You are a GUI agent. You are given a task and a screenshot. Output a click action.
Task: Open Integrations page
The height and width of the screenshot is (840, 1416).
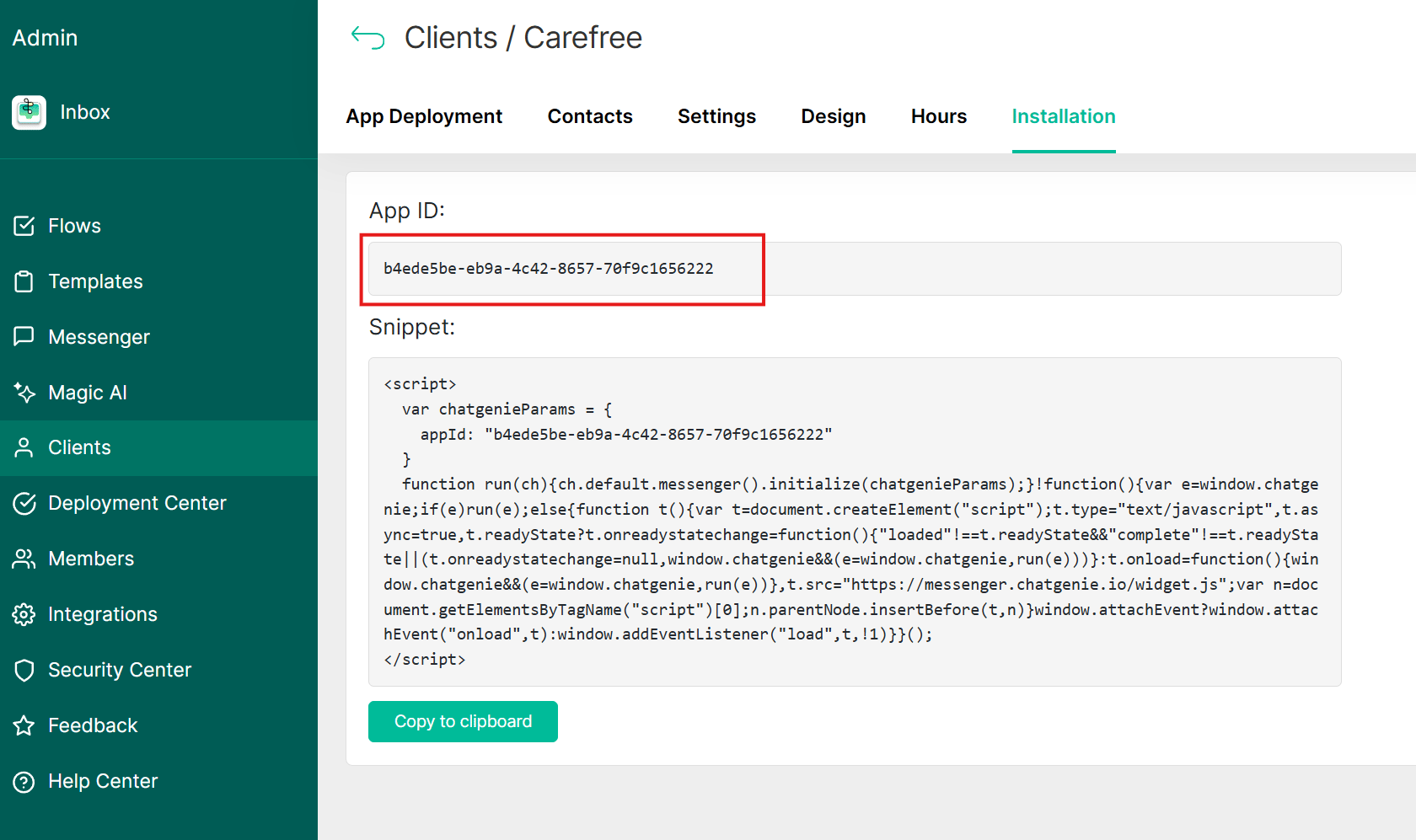[x=158, y=614]
